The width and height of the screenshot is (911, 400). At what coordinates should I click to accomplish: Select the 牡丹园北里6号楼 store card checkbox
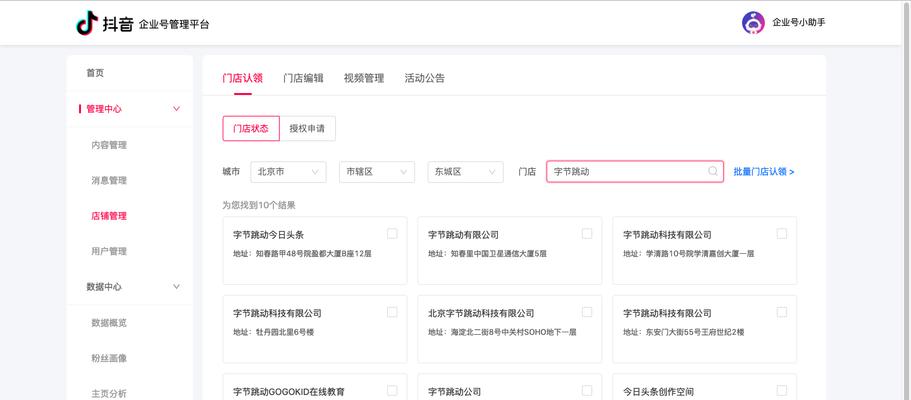click(392, 312)
